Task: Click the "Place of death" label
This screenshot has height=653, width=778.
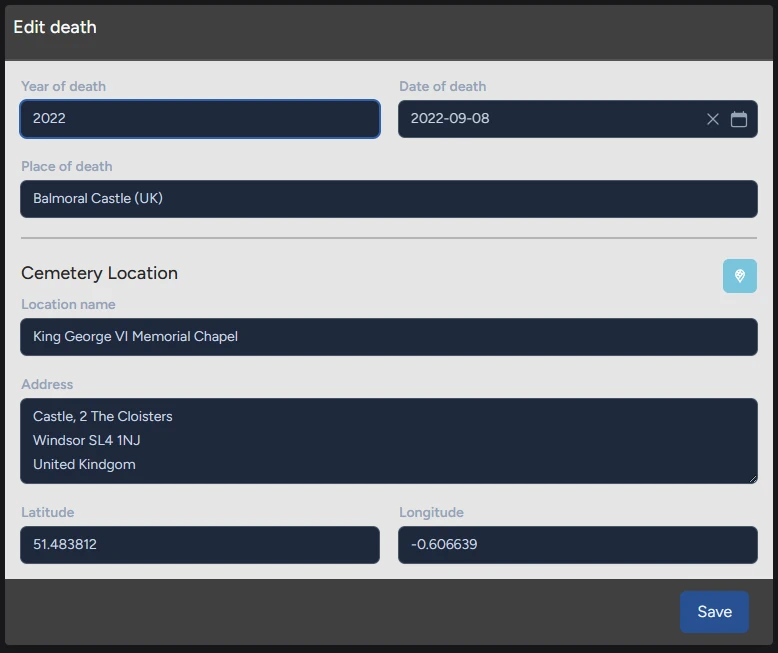Action: click(66, 167)
